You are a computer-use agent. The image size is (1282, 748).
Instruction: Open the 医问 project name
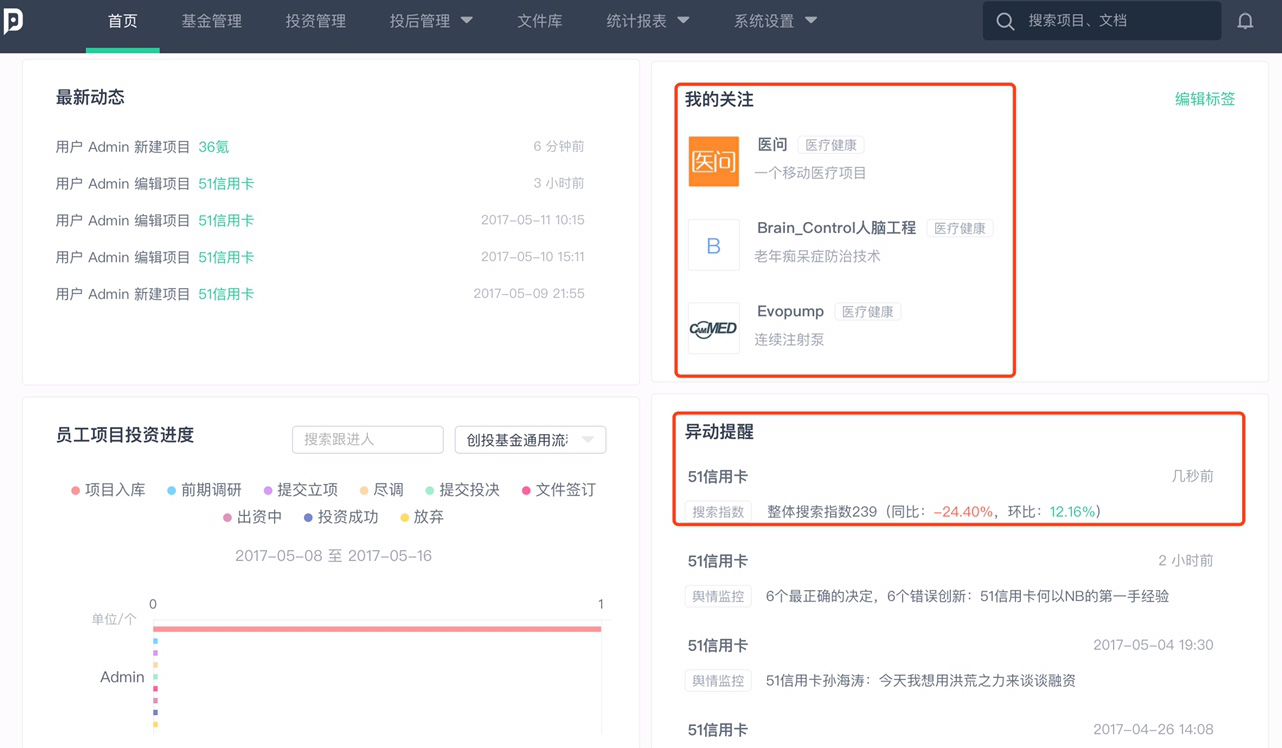click(772, 145)
